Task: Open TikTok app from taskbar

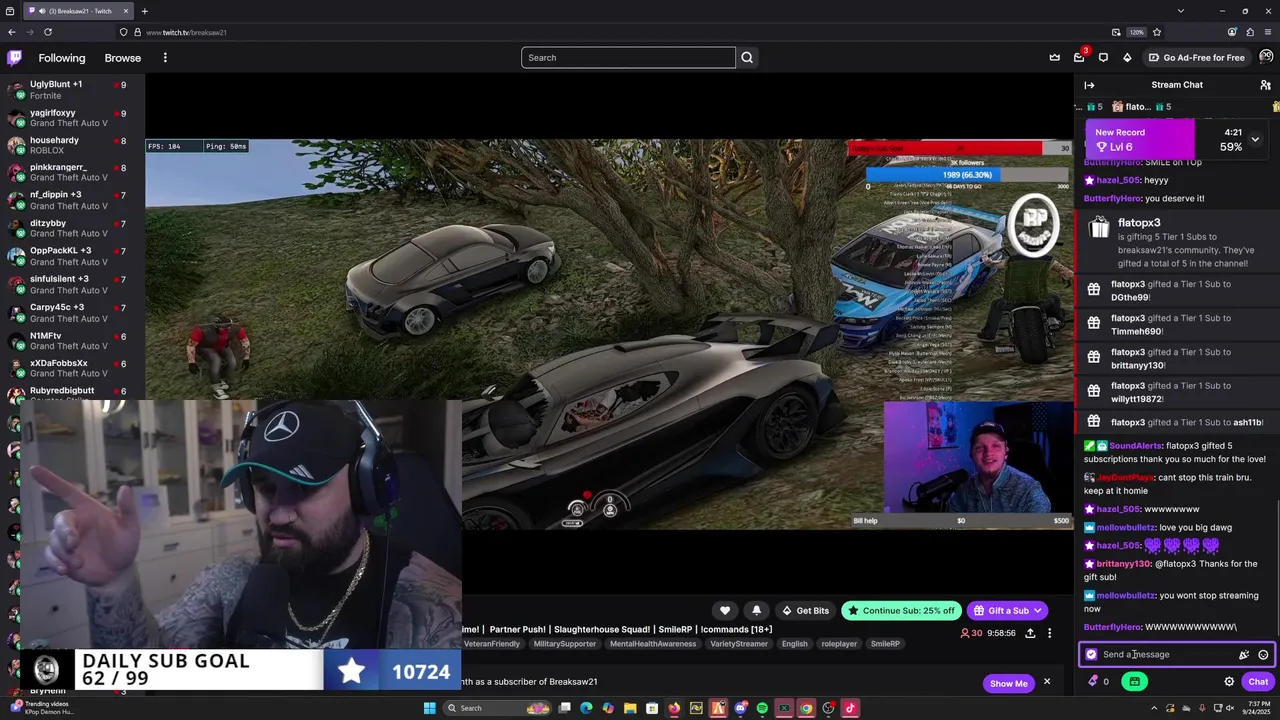Action: coord(850,708)
